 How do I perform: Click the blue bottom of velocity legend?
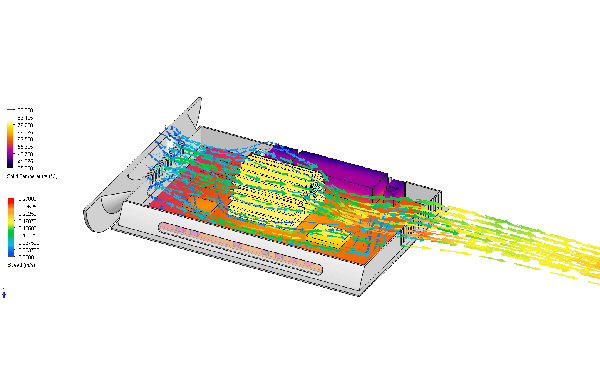(11, 253)
